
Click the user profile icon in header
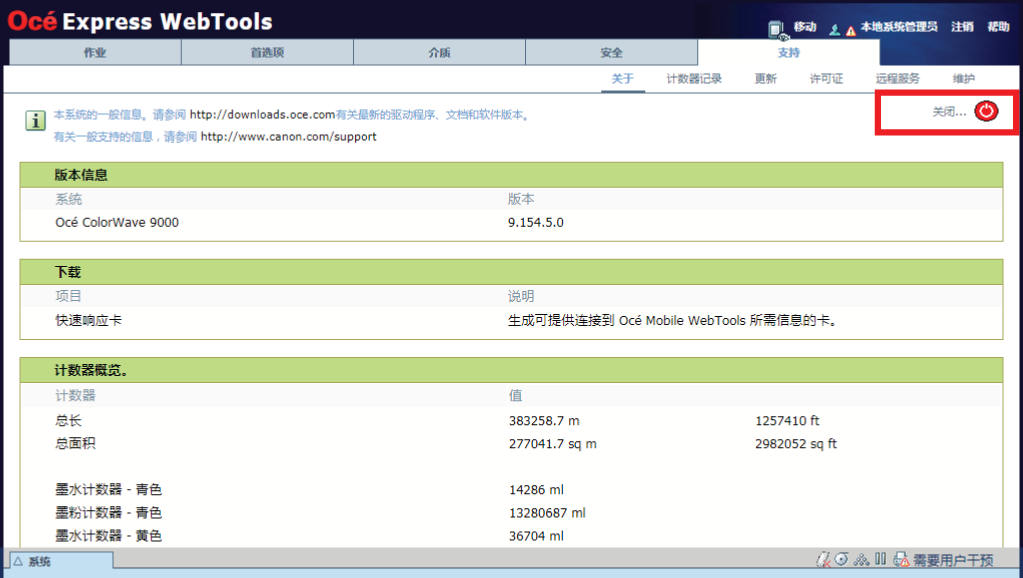coord(834,29)
